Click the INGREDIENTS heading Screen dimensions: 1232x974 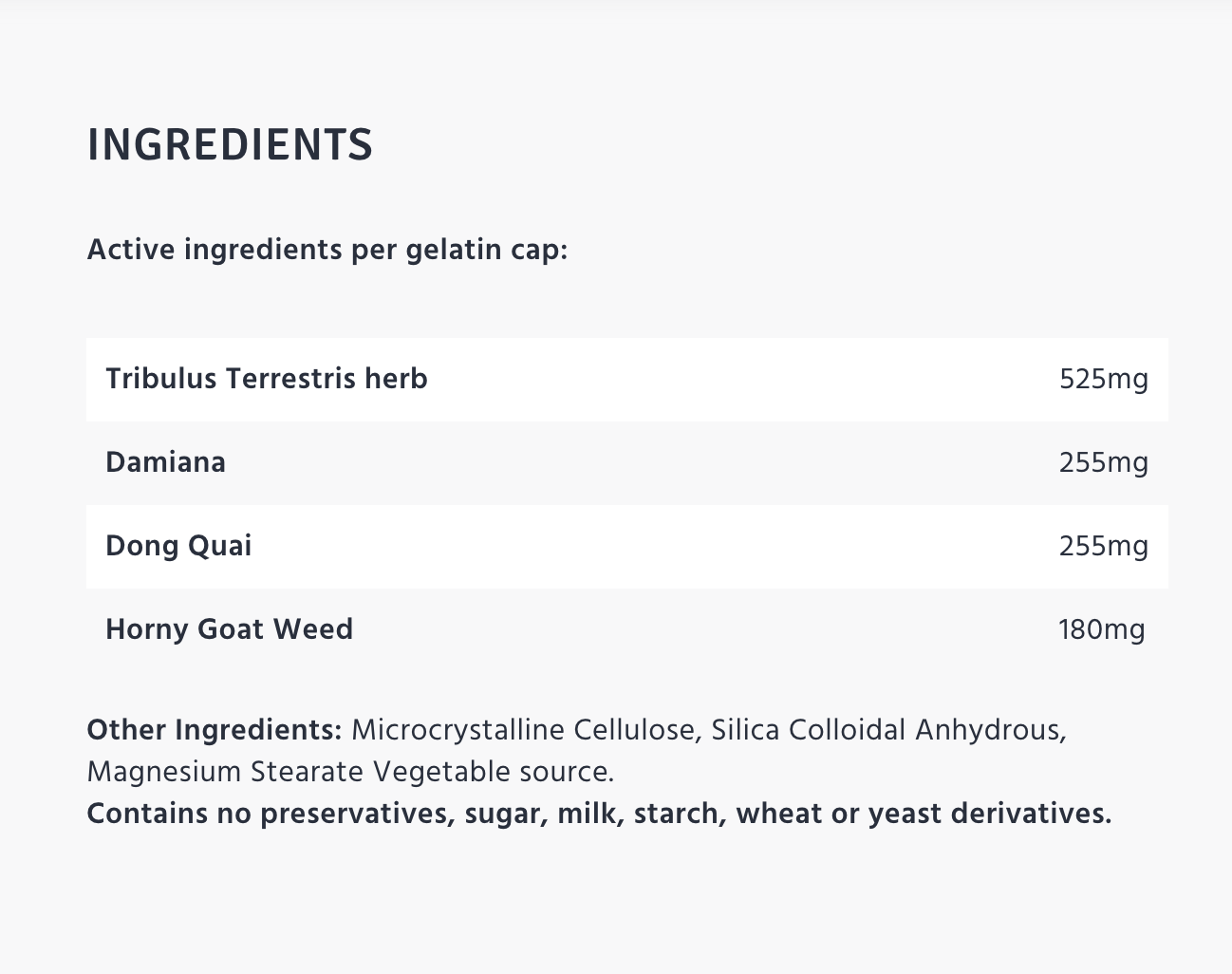click(x=230, y=145)
